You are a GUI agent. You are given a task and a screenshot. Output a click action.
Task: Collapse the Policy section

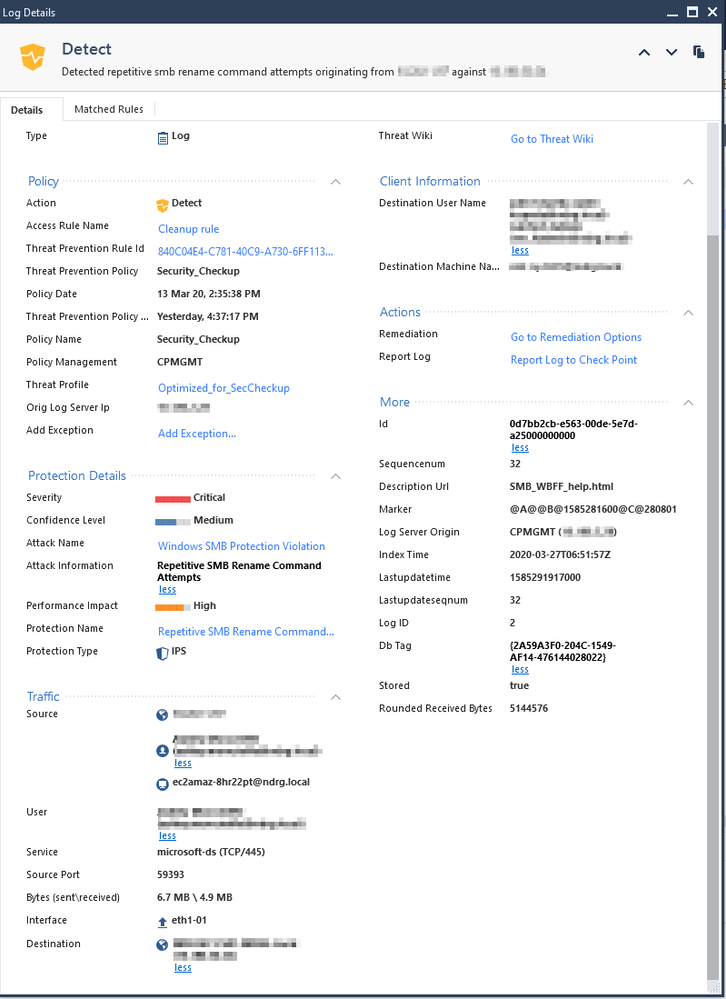[x=336, y=182]
